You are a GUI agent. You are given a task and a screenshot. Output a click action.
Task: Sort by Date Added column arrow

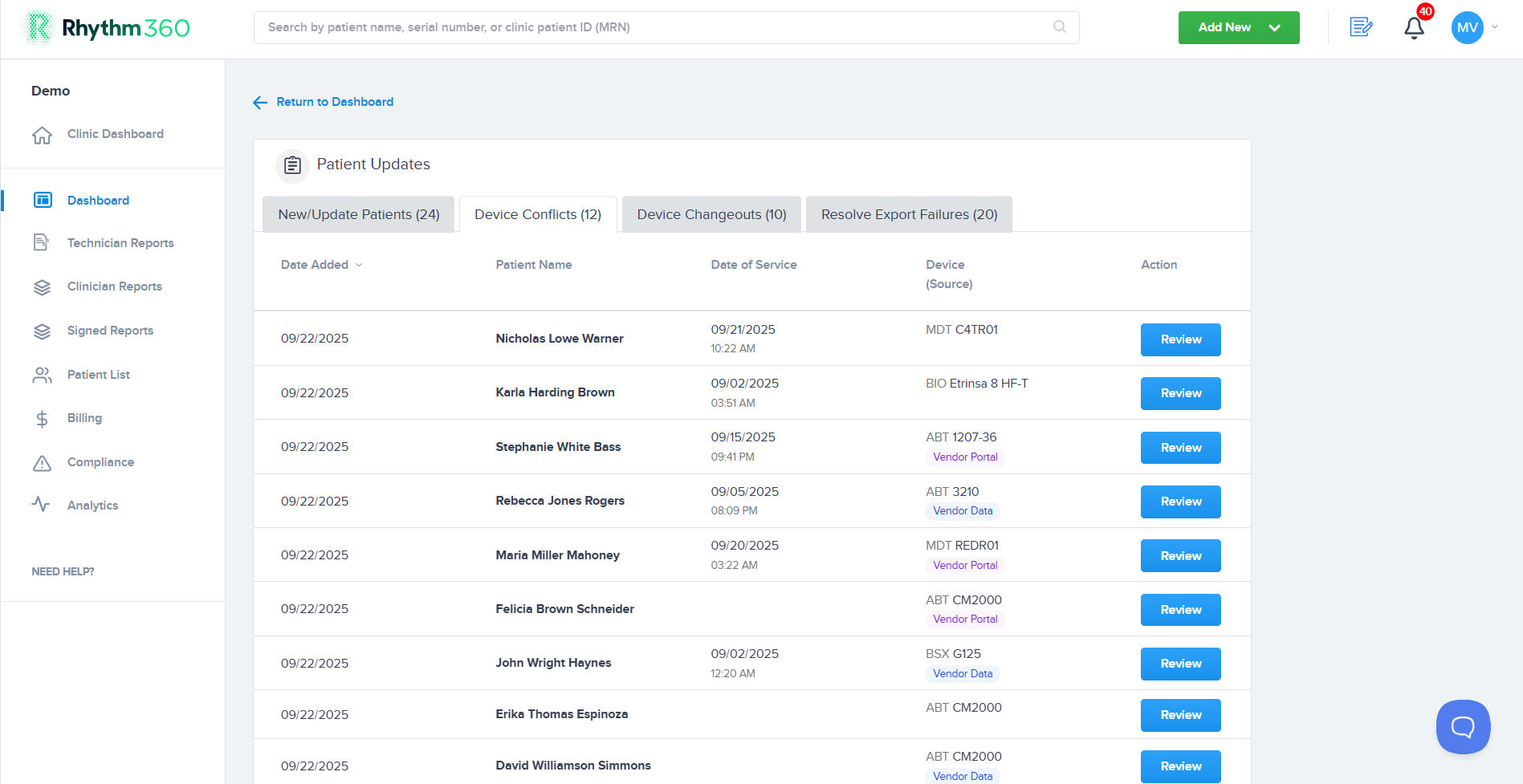359,266
